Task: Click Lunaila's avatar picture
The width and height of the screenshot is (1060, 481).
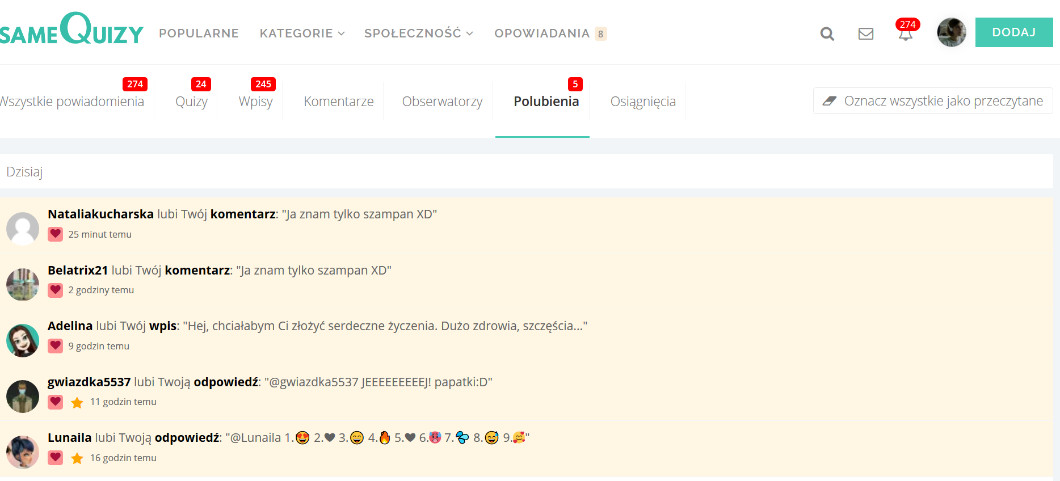Action: pyautogui.click(x=22, y=452)
